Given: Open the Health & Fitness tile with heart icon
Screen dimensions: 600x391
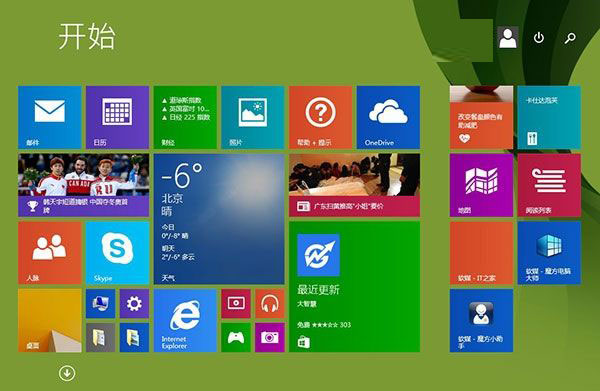Looking at the screenshot, I should [481, 117].
